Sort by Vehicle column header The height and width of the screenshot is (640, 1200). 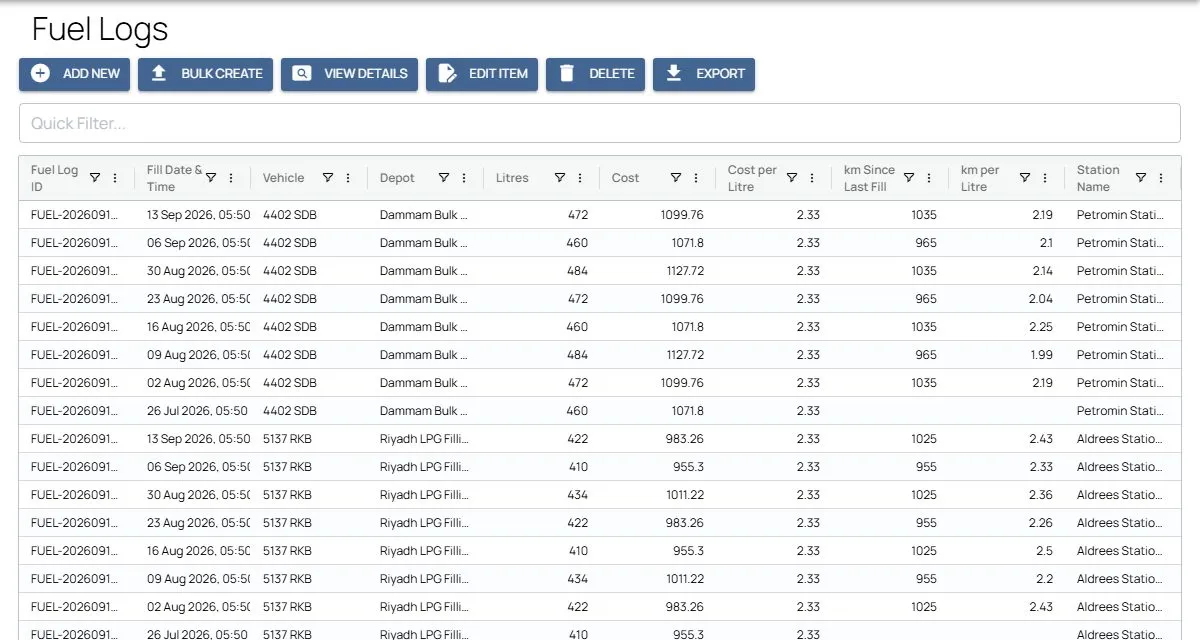point(283,178)
